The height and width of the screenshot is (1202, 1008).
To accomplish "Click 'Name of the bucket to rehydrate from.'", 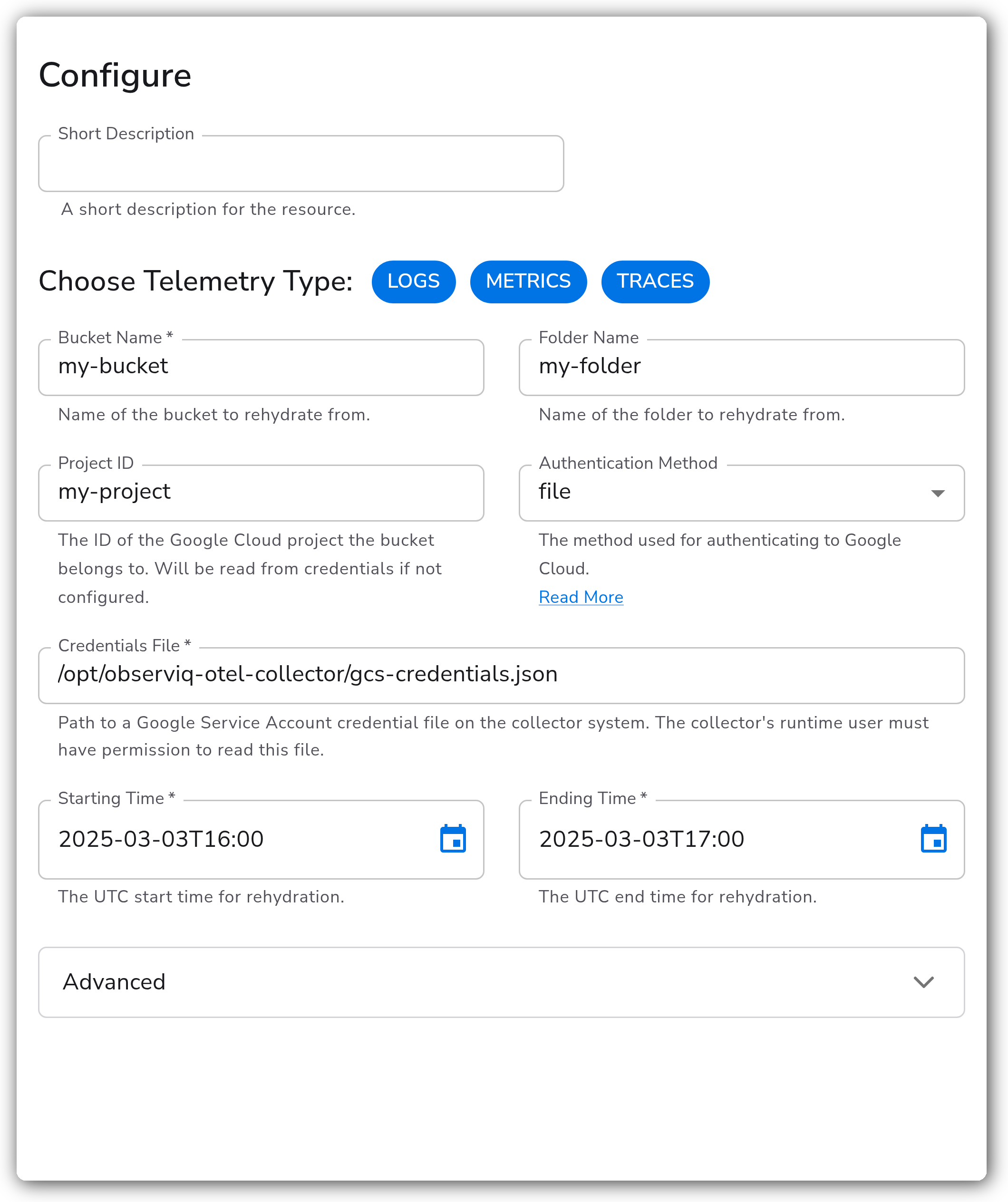I will [214, 415].
